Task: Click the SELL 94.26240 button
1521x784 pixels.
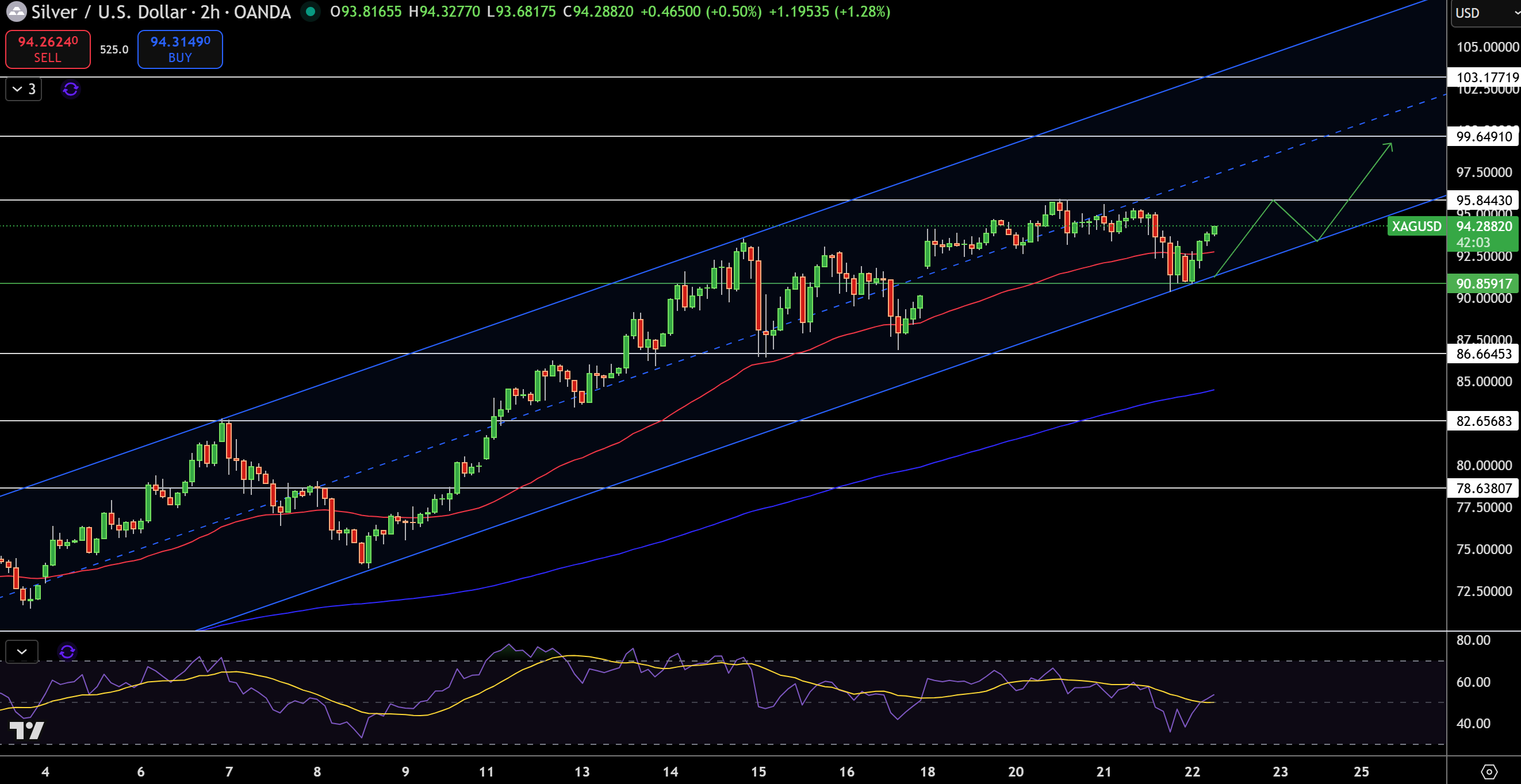Action: 48,49
